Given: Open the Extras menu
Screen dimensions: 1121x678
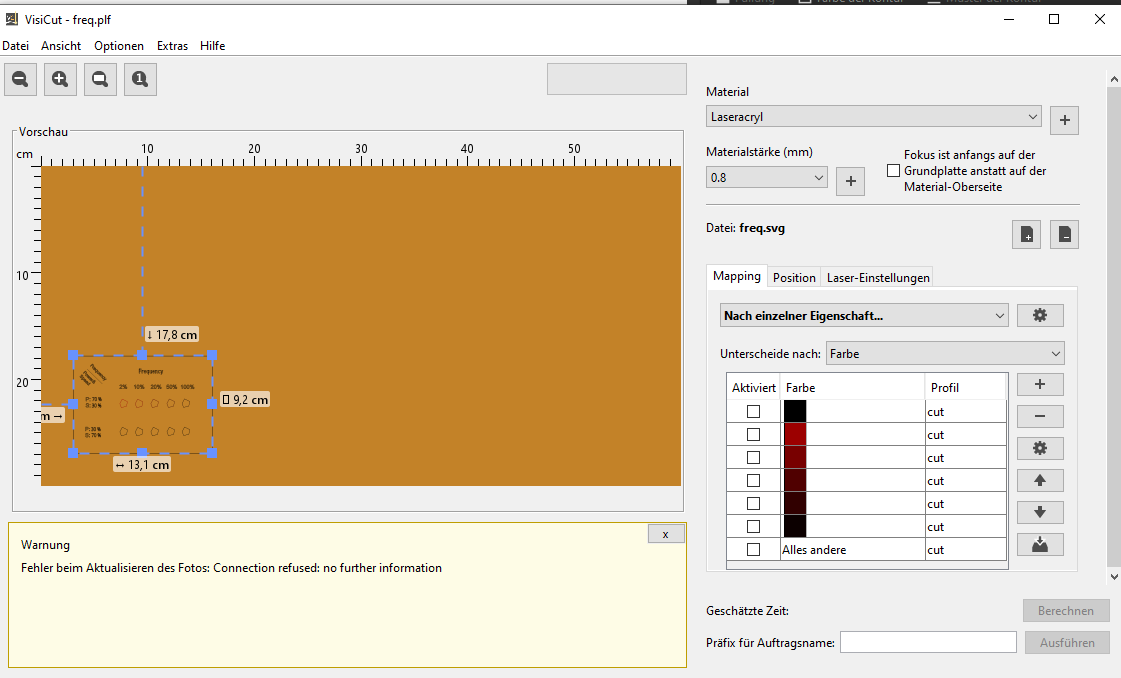Looking at the screenshot, I should [x=172, y=45].
